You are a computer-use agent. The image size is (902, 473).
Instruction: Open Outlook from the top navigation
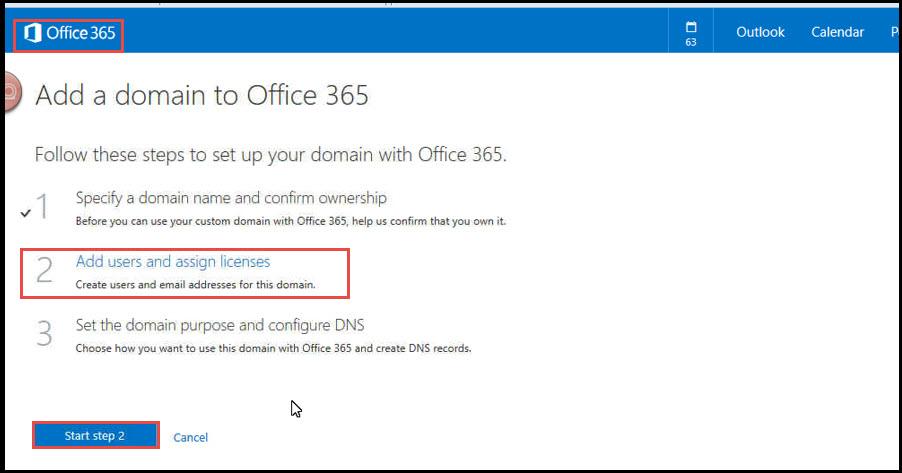pyautogui.click(x=760, y=32)
